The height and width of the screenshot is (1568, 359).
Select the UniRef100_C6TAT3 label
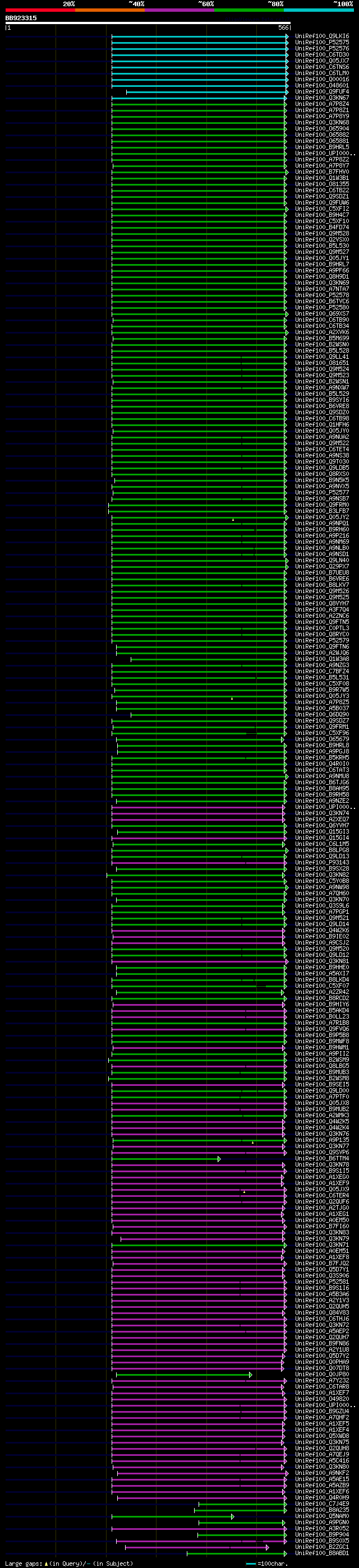323,770
